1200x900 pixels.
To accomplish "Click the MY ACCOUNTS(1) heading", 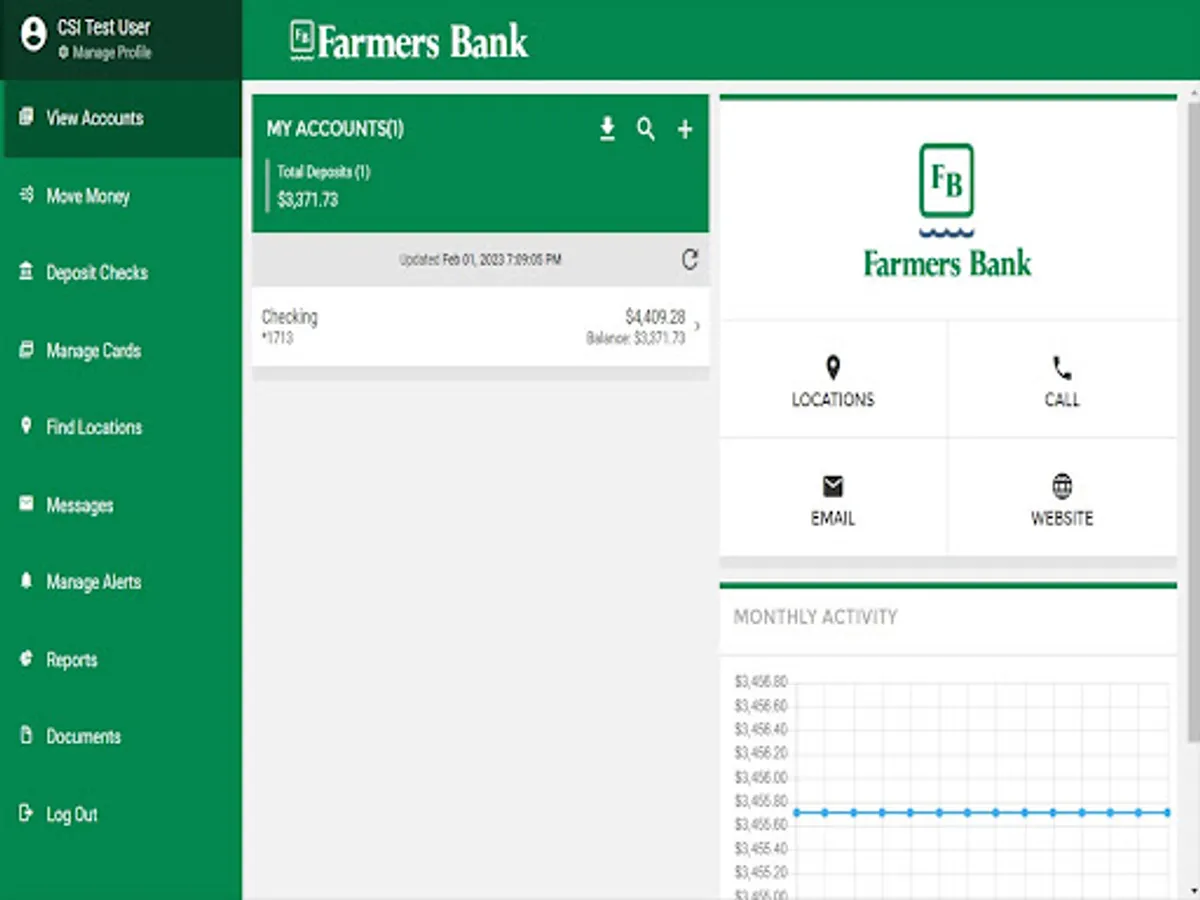I will [x=335, y=129].
